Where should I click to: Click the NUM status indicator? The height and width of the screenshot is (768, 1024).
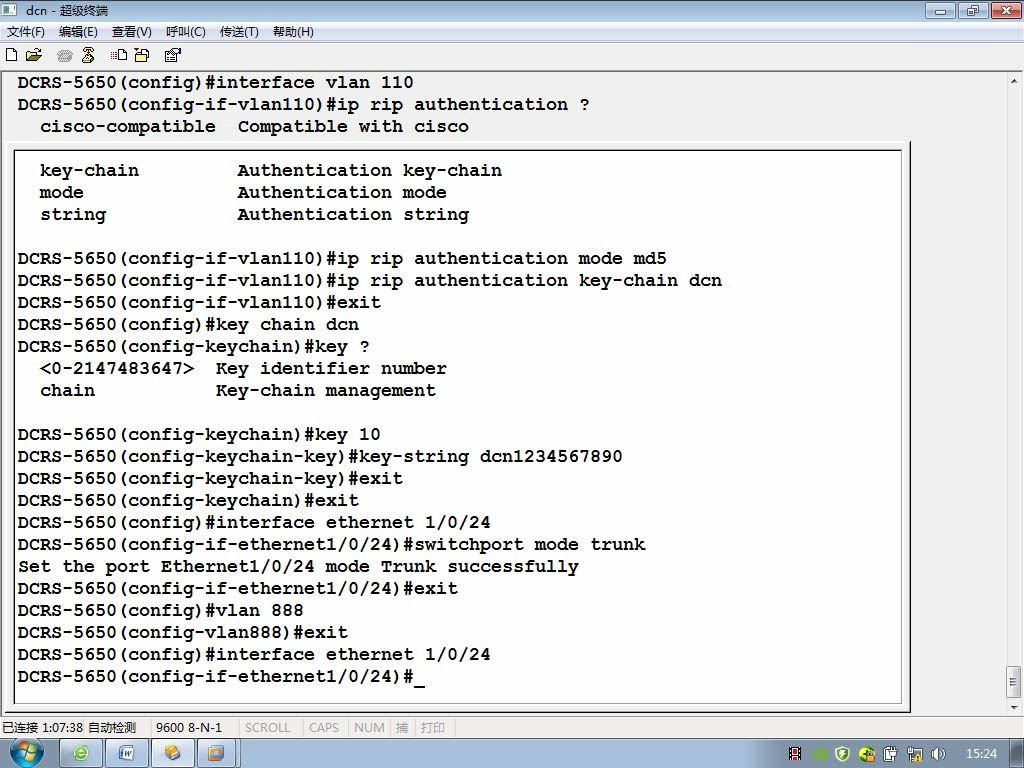(x=369, y=727)
